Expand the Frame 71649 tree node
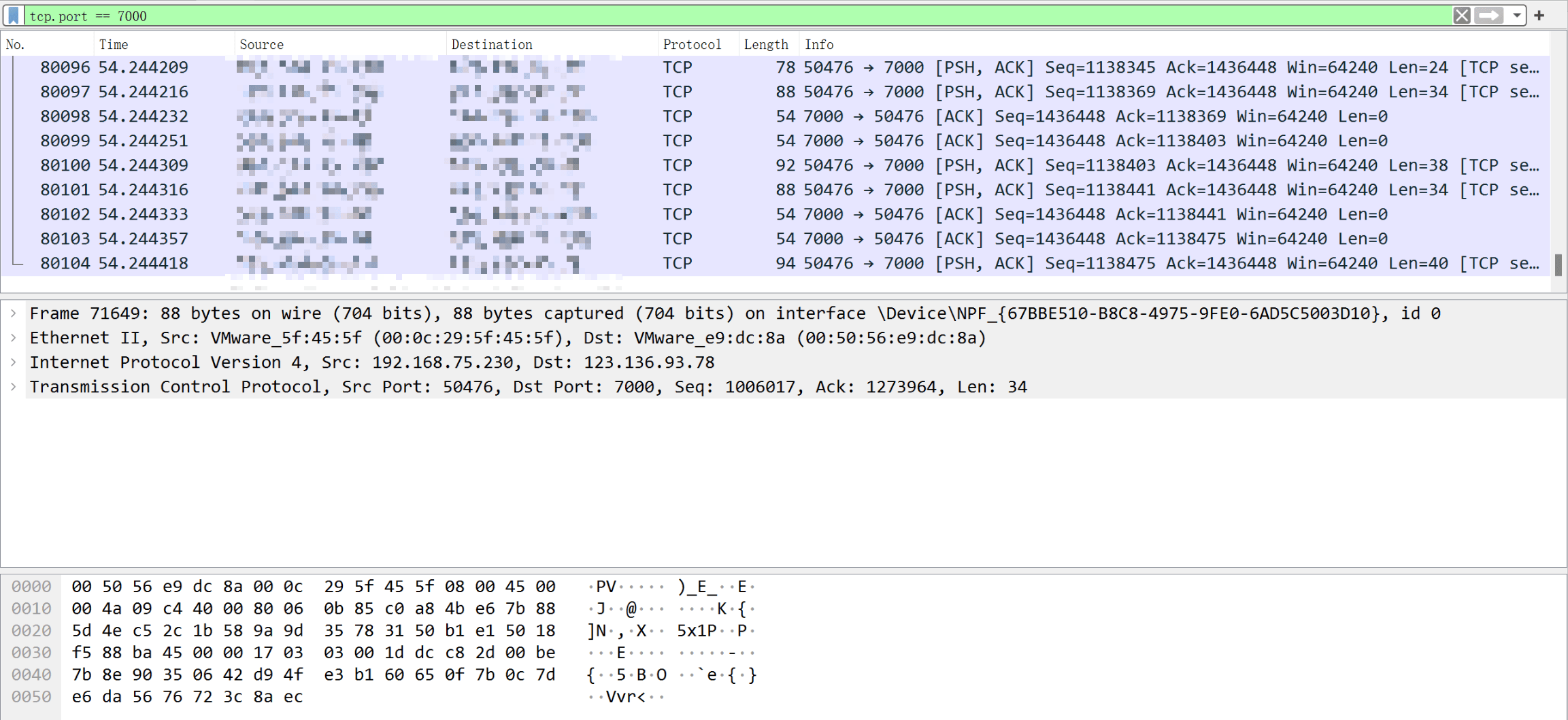This screenshot has width=1568, height=720. (x=13, y=313)
